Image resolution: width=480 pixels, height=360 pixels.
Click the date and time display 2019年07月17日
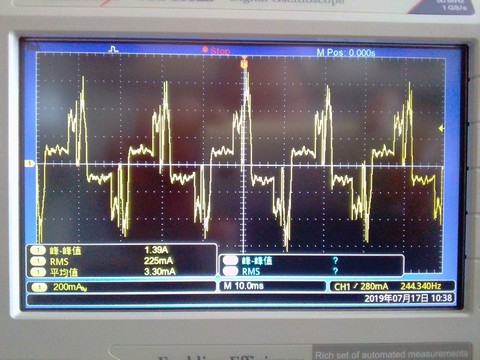[x=408, y=298]
